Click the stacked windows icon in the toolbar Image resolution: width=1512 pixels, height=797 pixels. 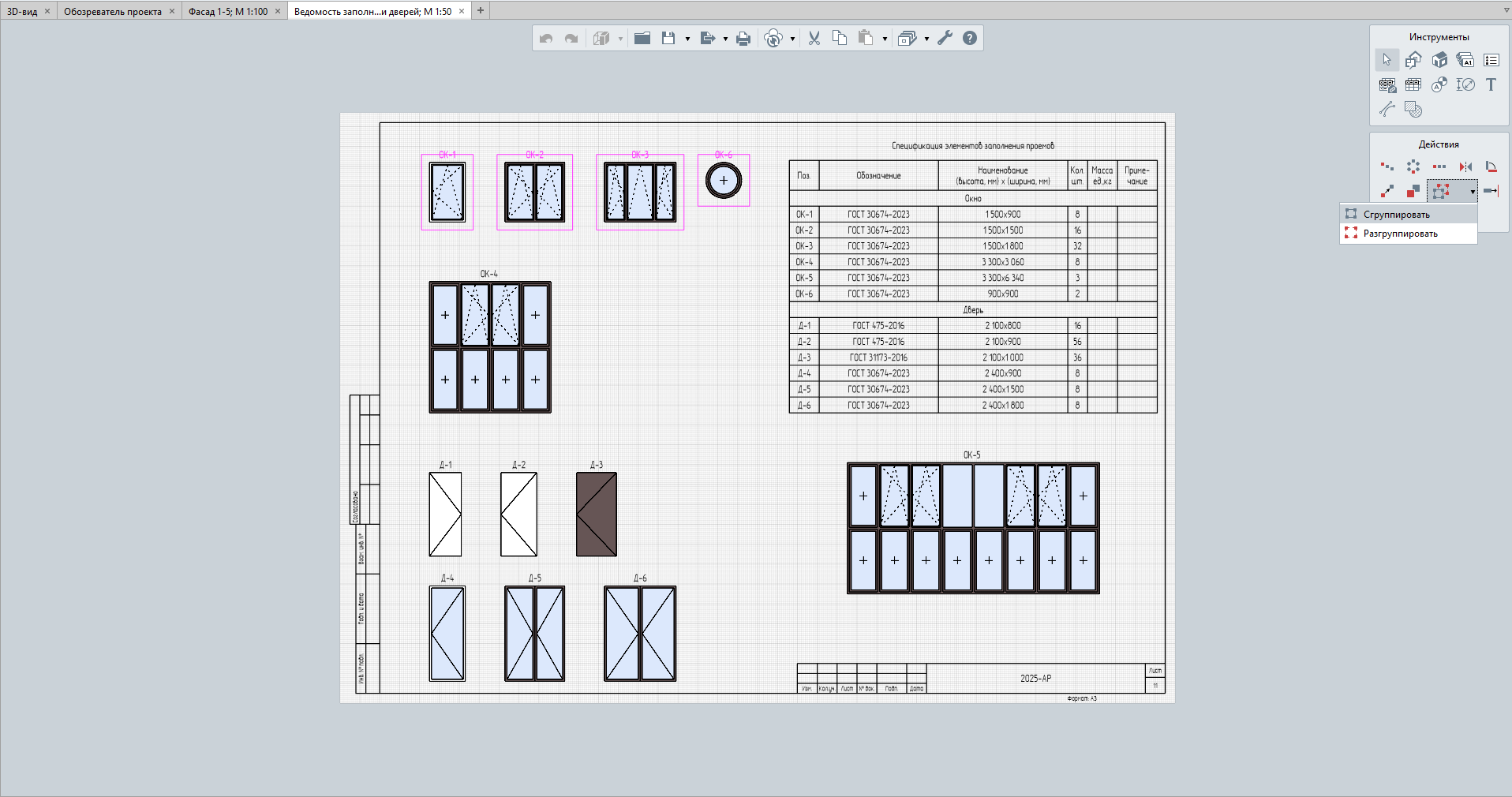(908, 38)
